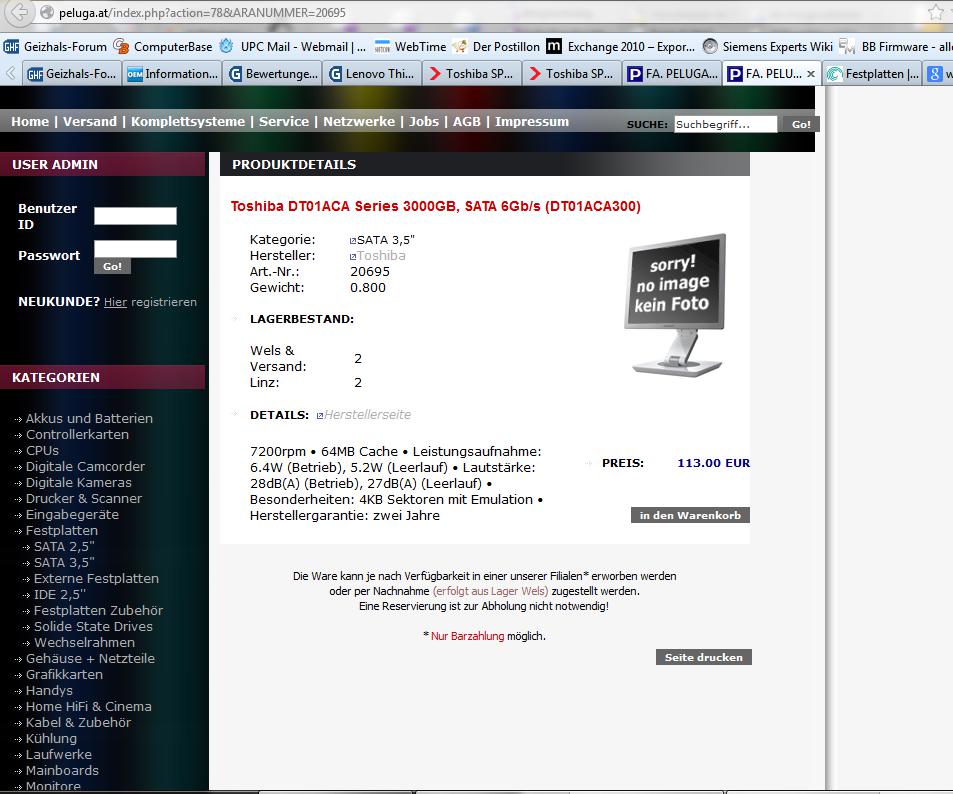
Task: Open the SATA 3,5" category link in product details
Action: [x=386, y=240]
